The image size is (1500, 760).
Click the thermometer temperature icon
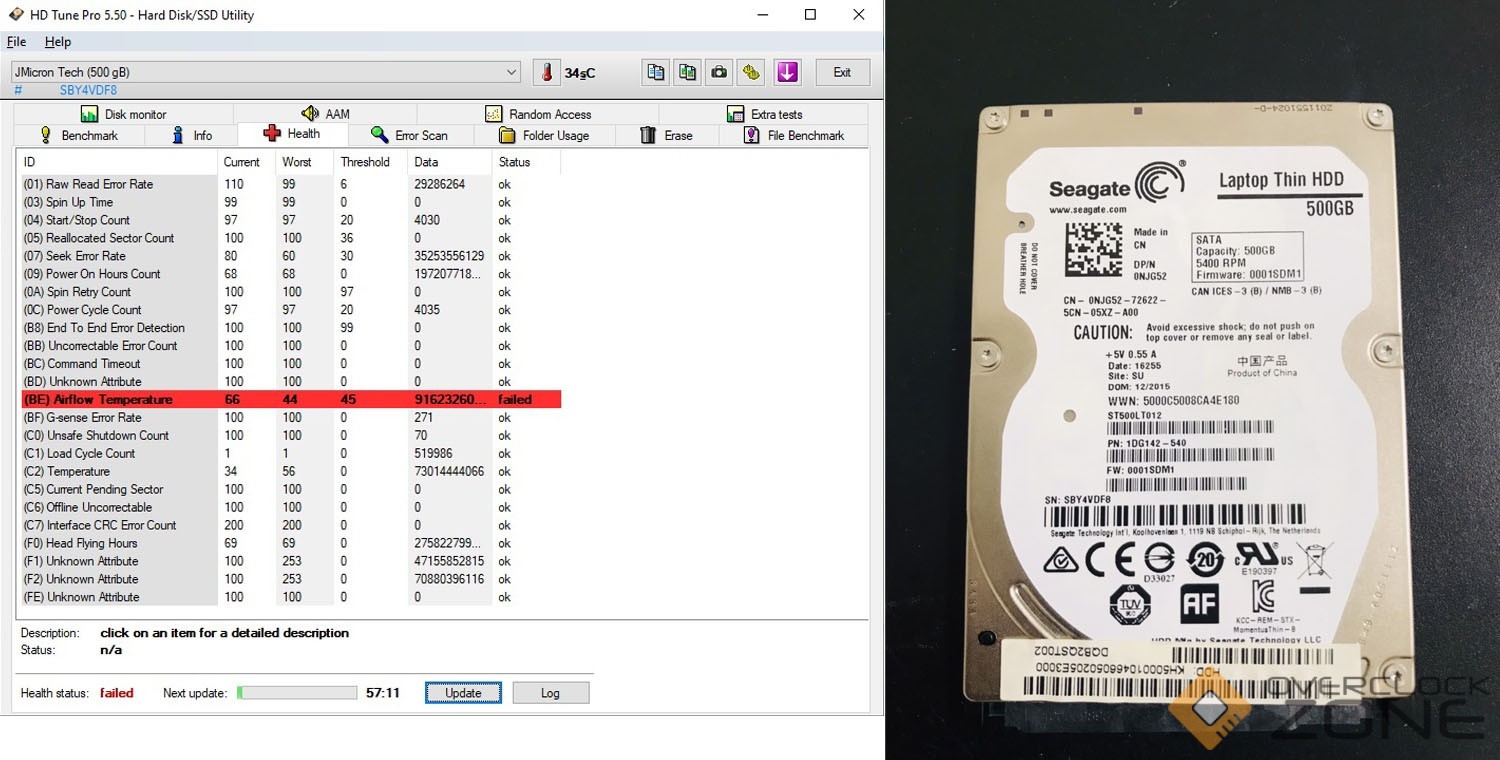(x=546, y=72)
